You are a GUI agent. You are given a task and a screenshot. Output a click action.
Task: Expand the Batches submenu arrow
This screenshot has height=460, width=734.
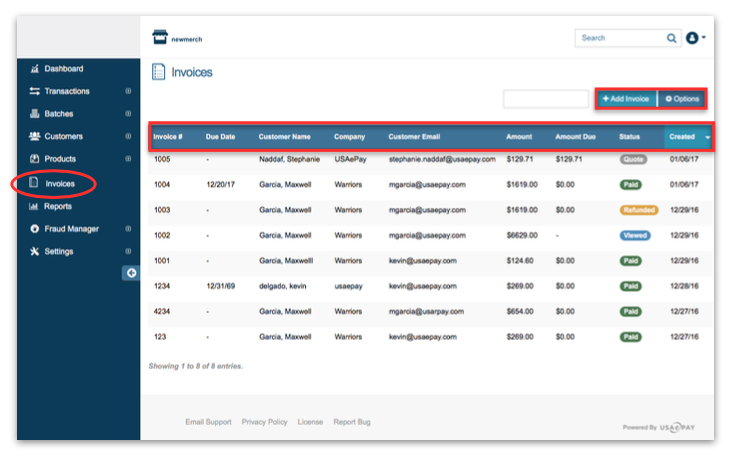128,114
